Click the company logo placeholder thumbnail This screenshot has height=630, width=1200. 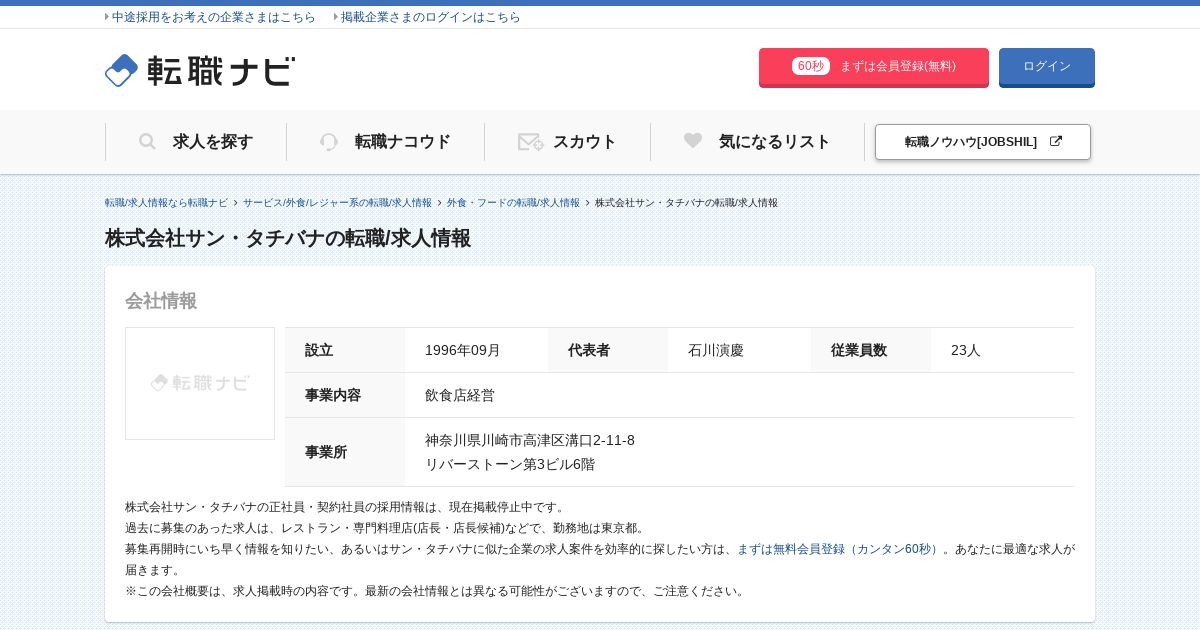click(200, 383)
